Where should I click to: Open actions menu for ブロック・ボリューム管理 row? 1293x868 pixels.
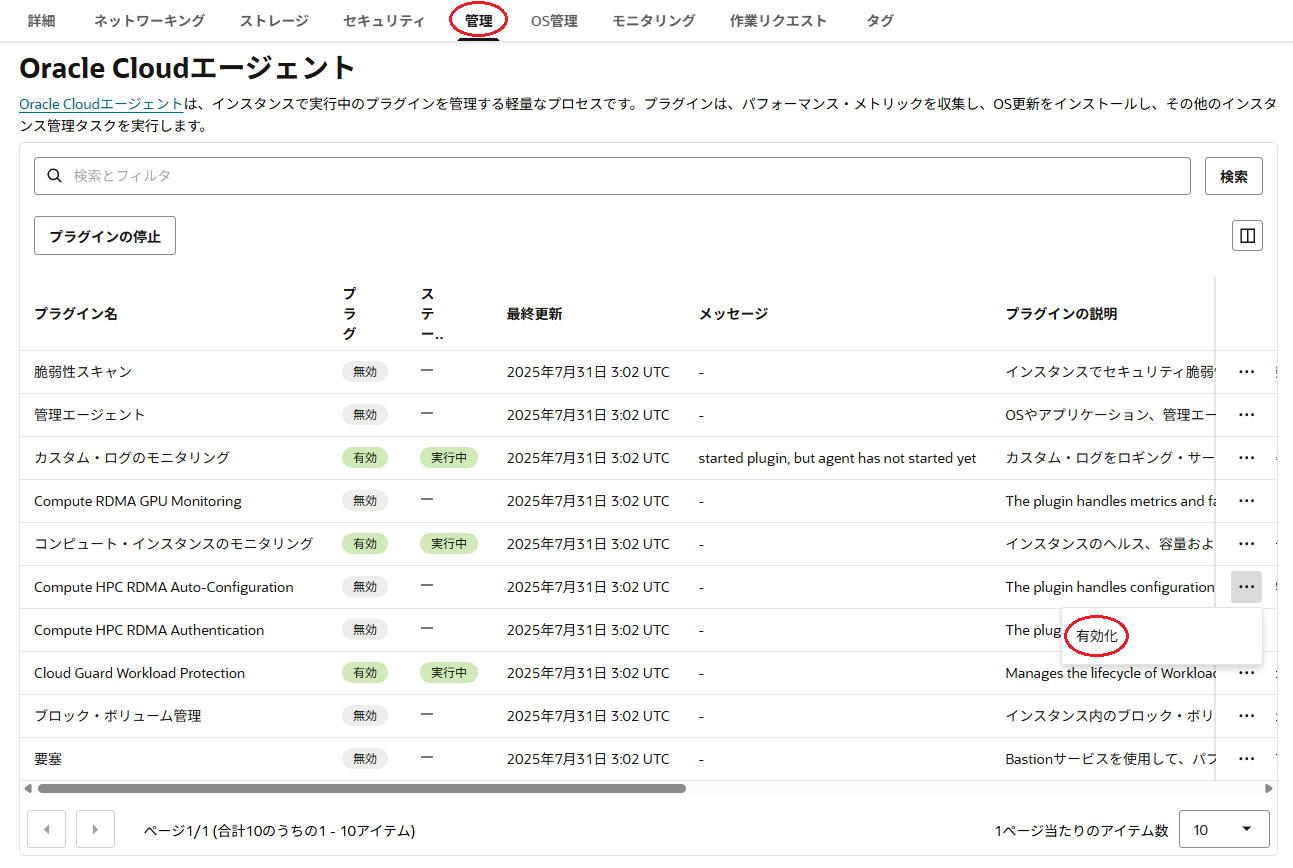tap(1246, 716)
